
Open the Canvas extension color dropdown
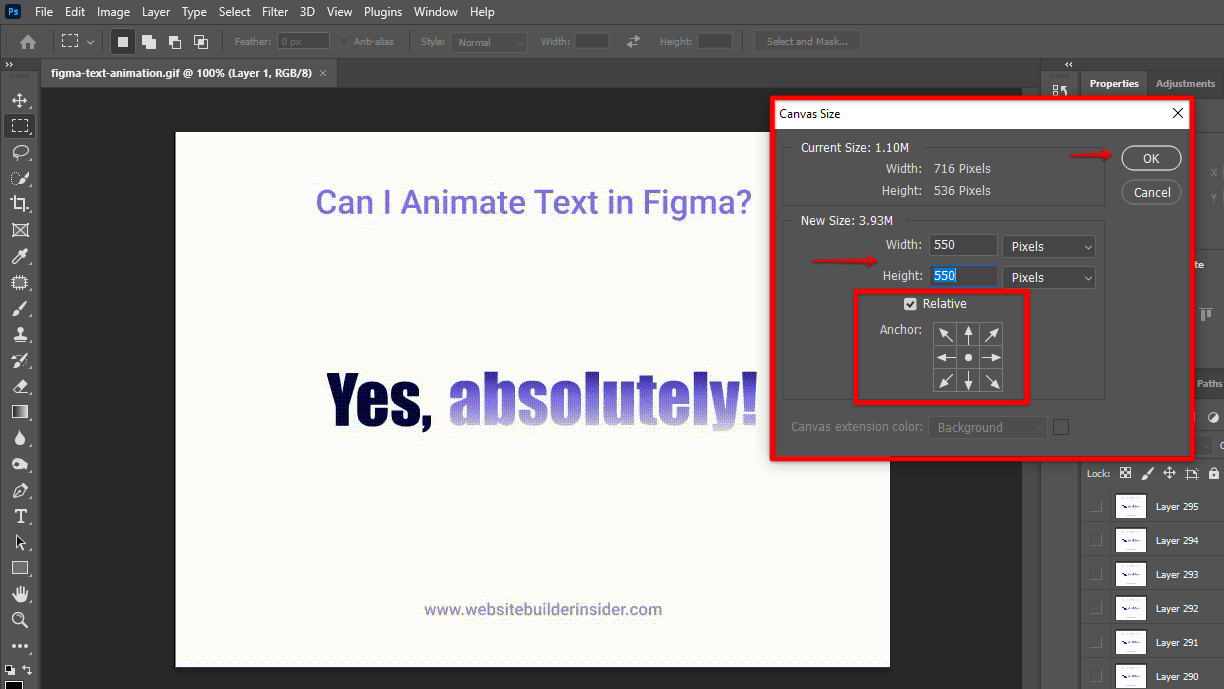coord(987,427)
